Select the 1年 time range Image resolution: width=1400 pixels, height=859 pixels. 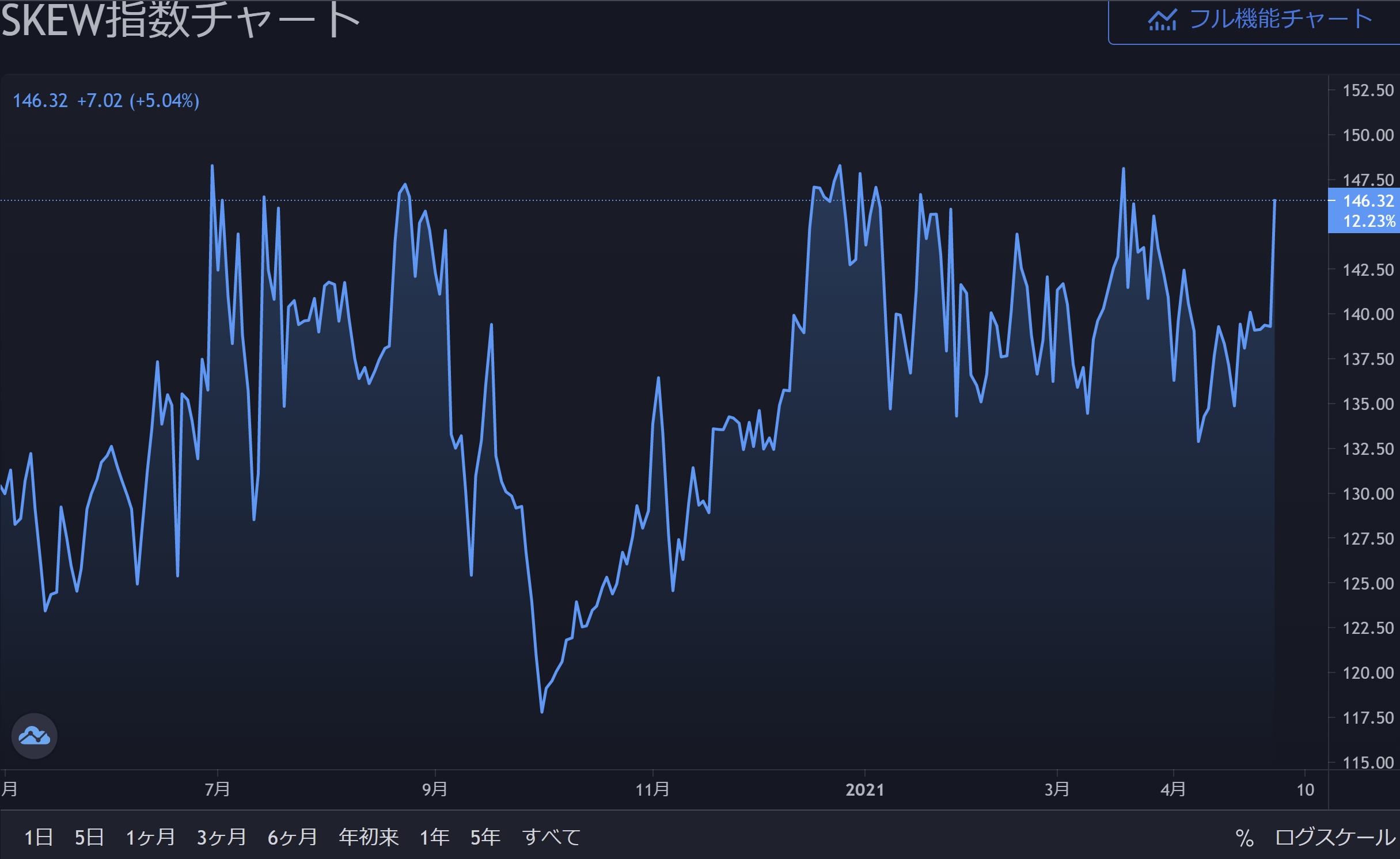[434, 837]
